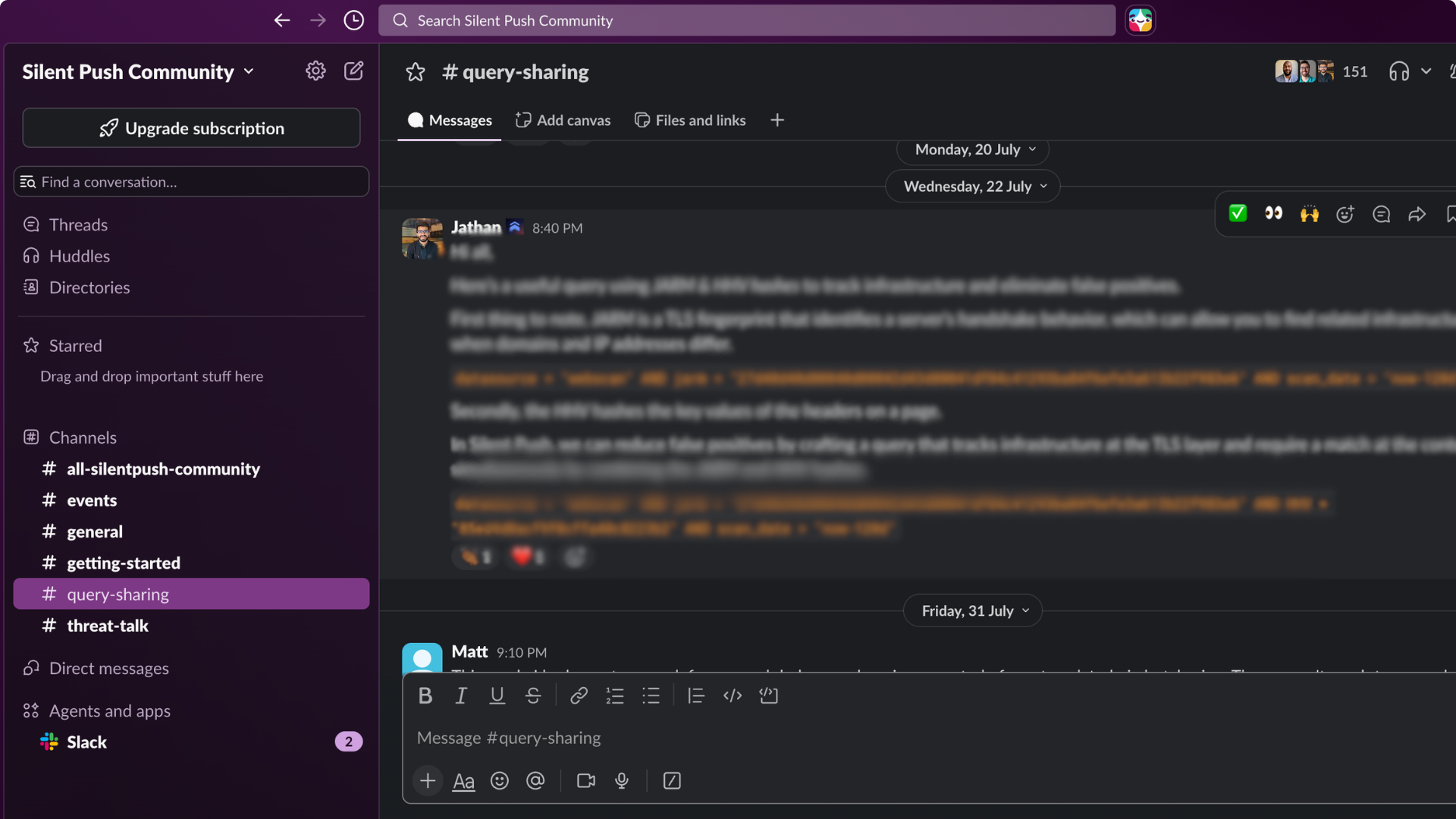Record a video clip
Image resolution: width=1456 pixels, height=819 pixels.
pos(585,780)
